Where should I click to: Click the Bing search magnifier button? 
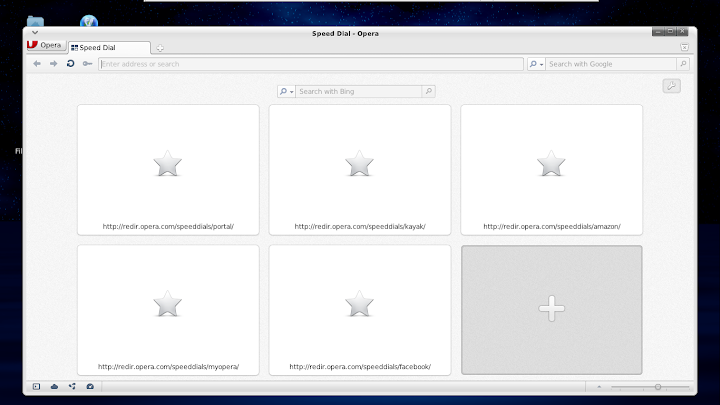(x=428, y=91)
